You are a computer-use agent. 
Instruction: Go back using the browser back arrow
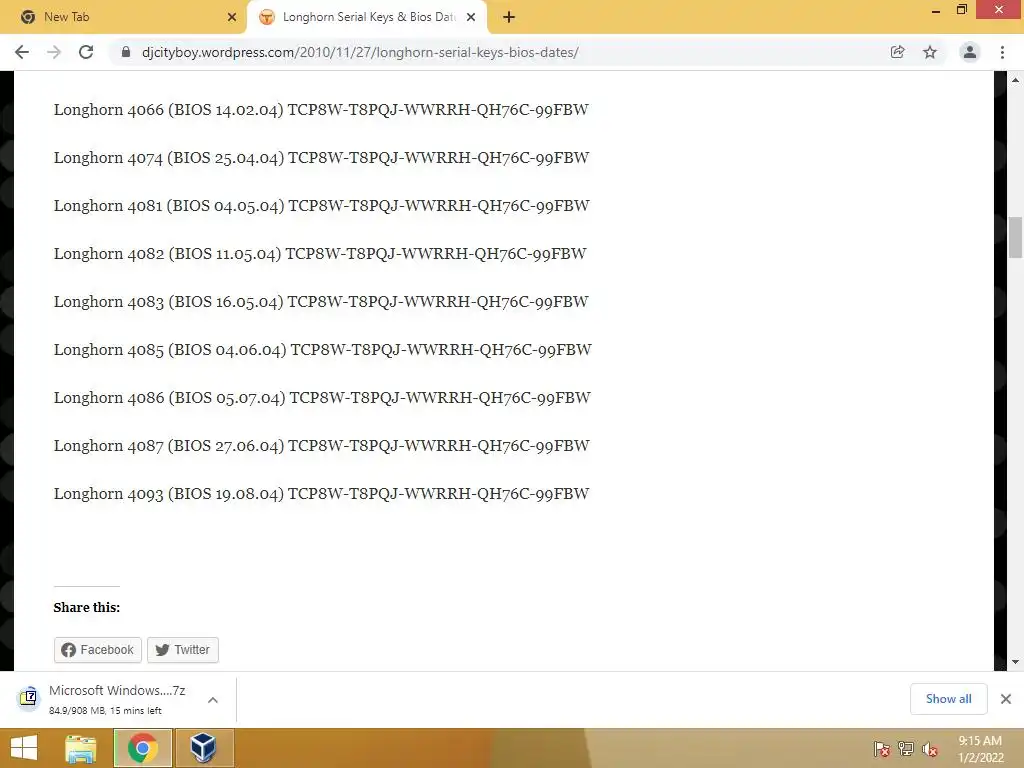(22, 52)
